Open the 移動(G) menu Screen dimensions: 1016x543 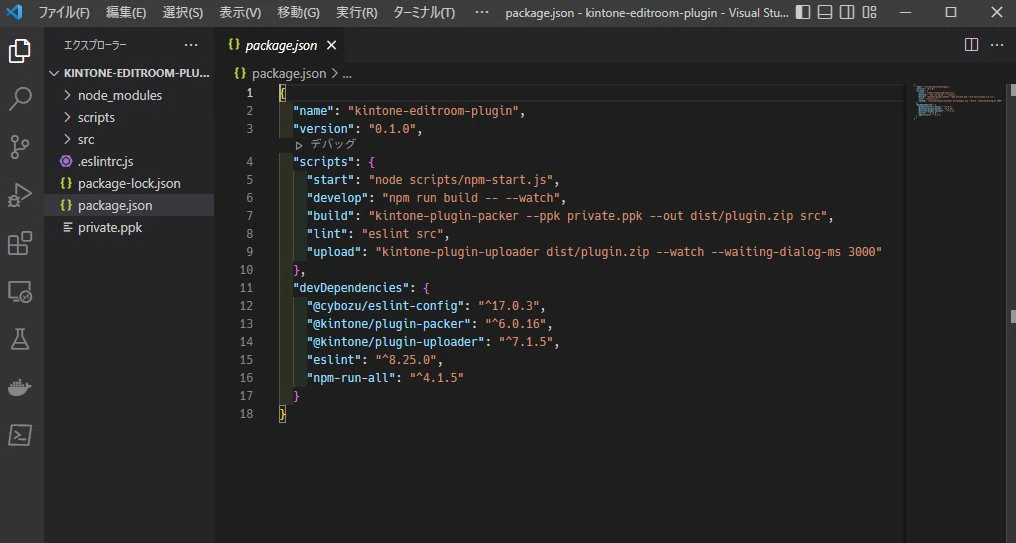298,12
